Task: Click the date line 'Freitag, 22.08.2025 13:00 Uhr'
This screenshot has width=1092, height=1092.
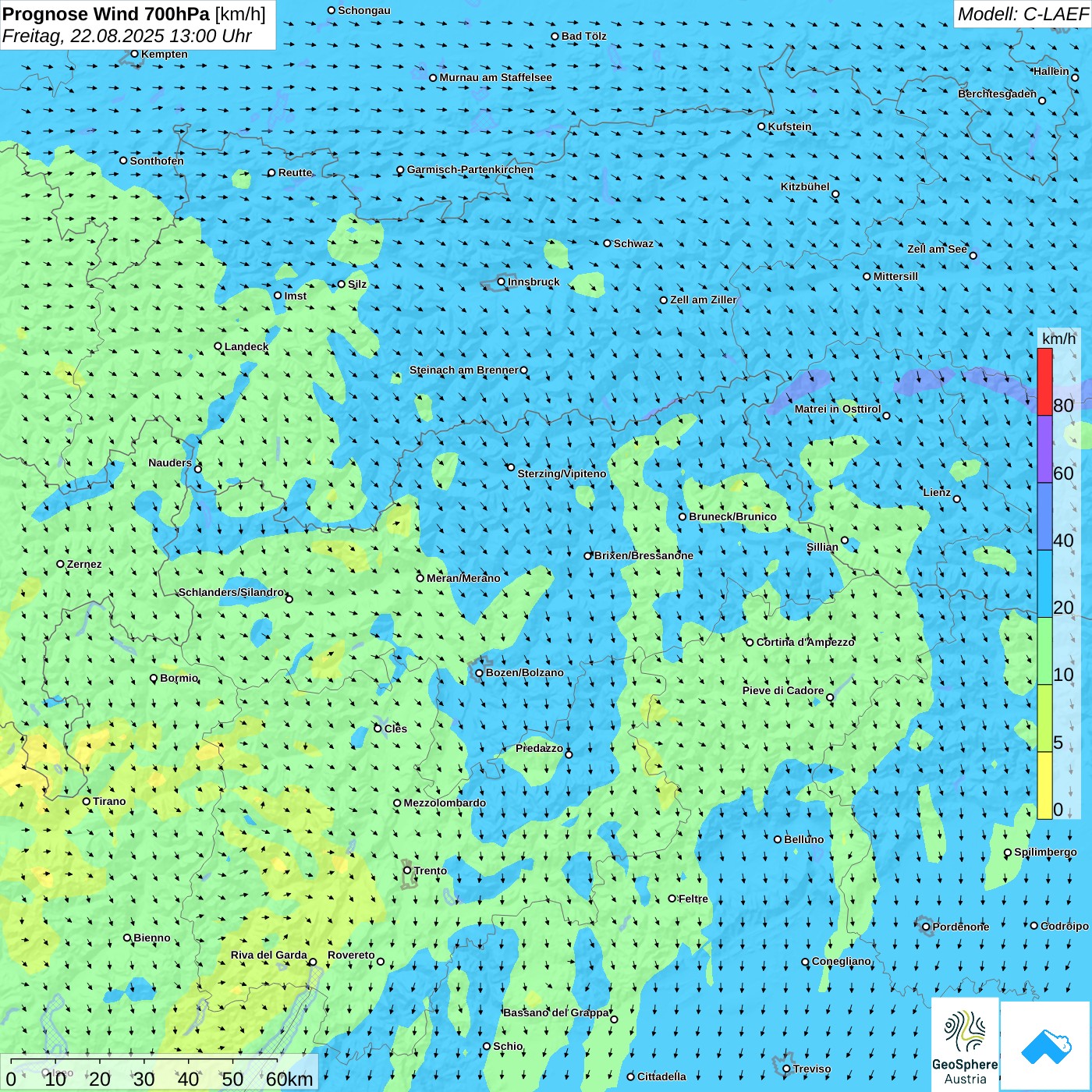Action: tap(127, 36)
